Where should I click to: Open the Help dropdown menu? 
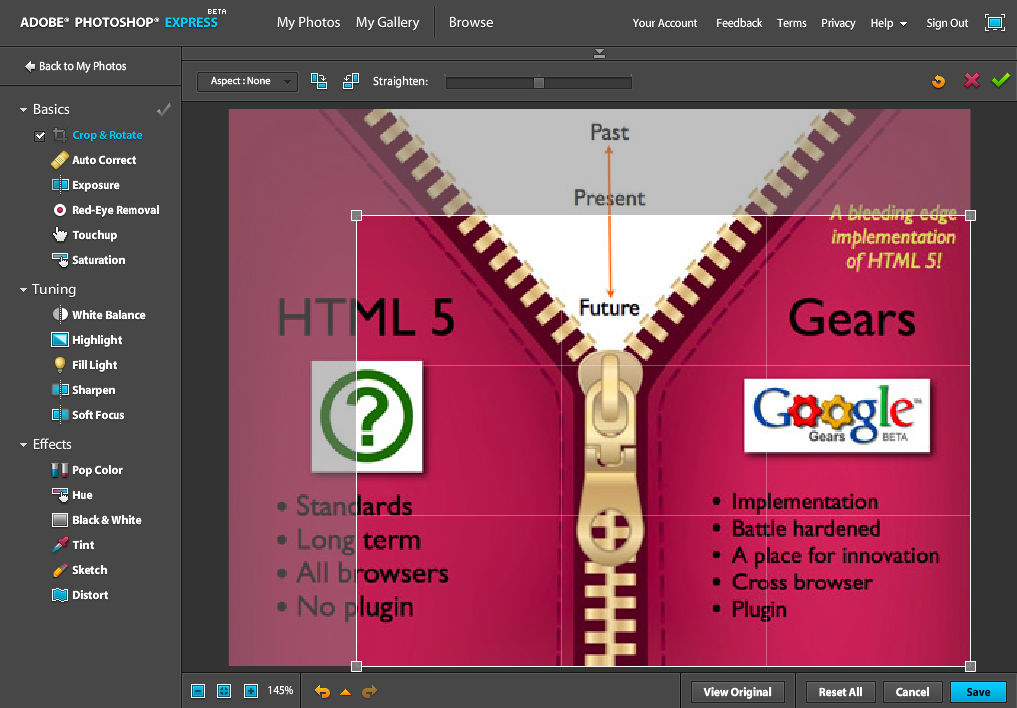(x=889, y=23)
